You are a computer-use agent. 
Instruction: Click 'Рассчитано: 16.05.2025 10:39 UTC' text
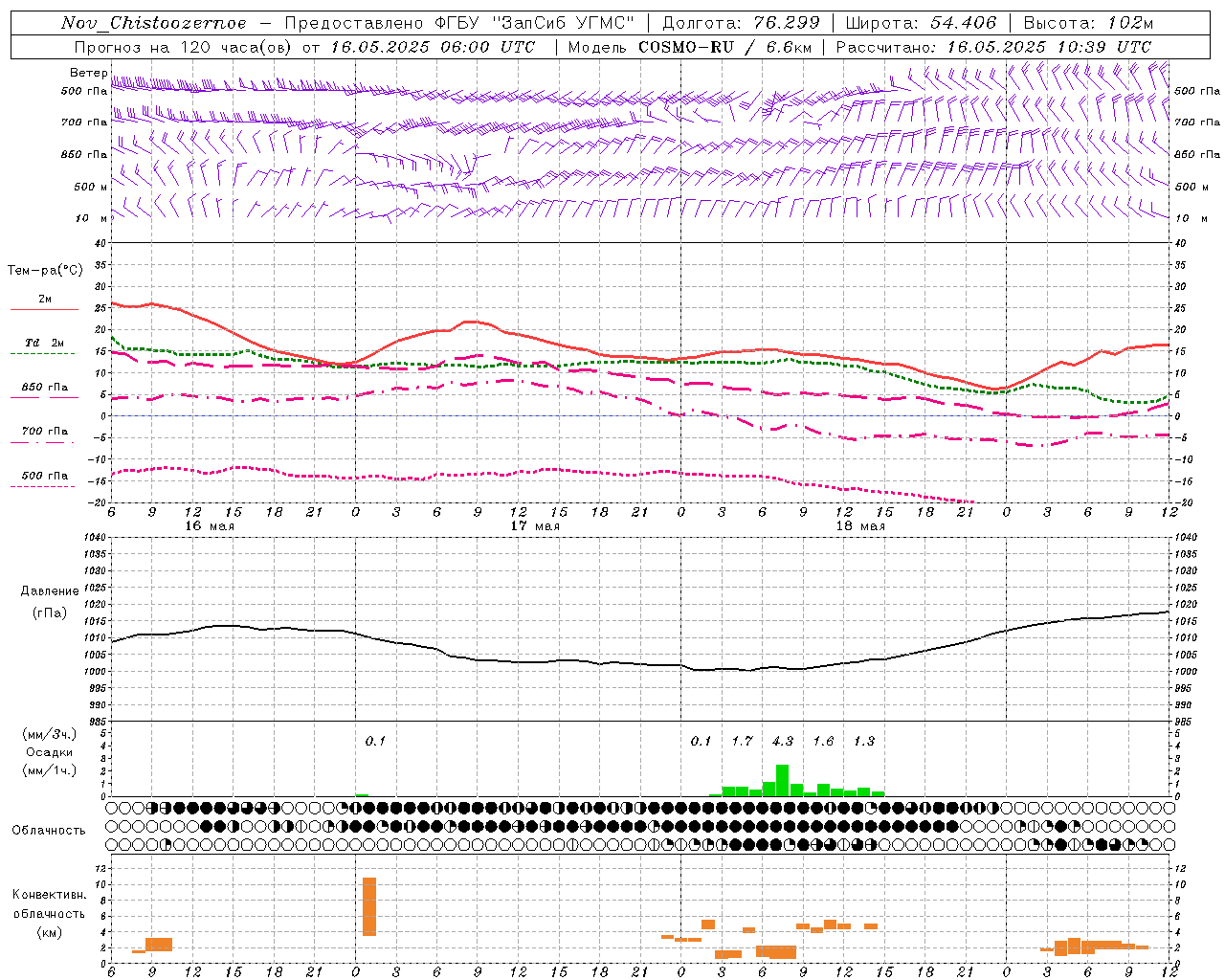click(x=993, y=47)
